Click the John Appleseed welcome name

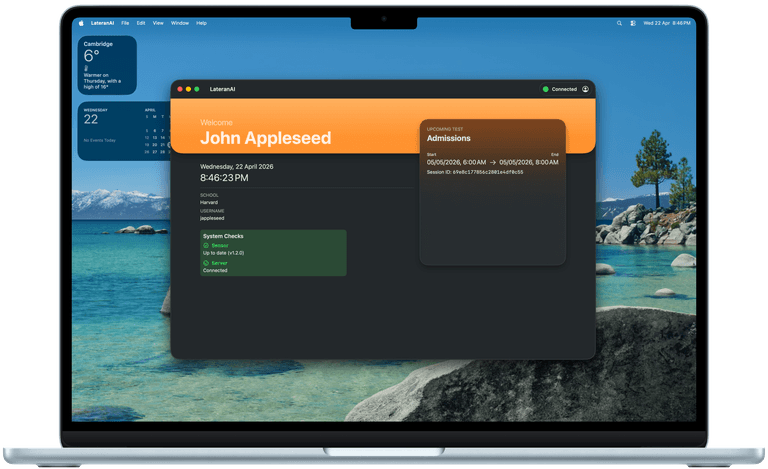click(x=265, y=138)
